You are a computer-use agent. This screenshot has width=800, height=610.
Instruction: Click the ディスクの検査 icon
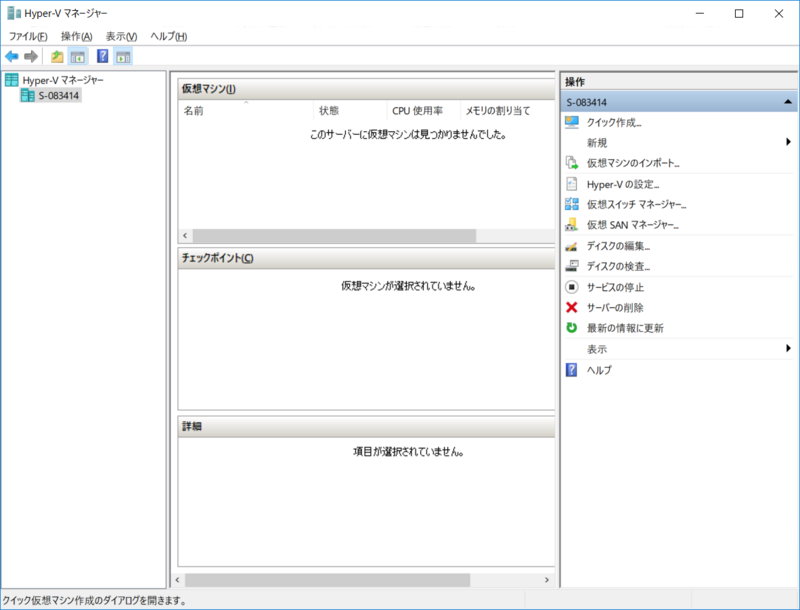(x=572, y=266)
